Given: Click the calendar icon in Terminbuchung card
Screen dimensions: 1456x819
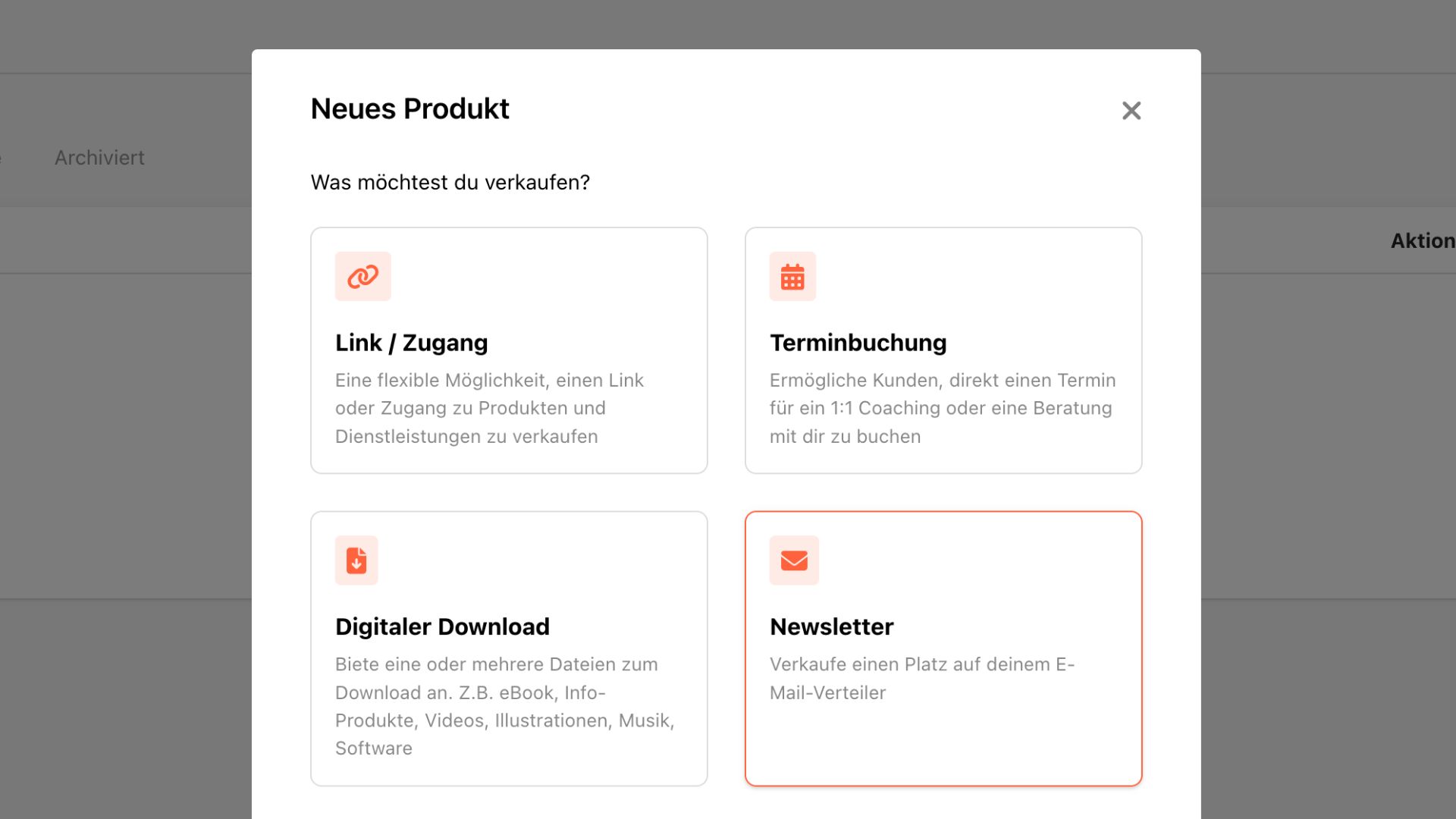Looking at the screenshot, I should click(792, 277).
